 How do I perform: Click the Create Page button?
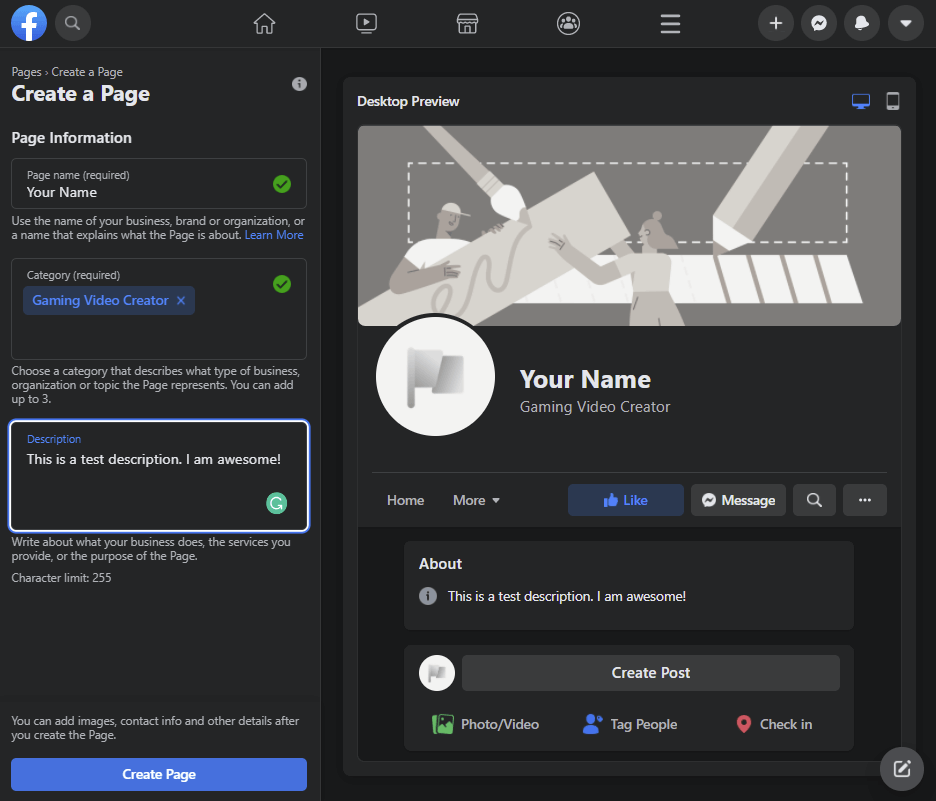pyautogui.click(x=159, y=774)
